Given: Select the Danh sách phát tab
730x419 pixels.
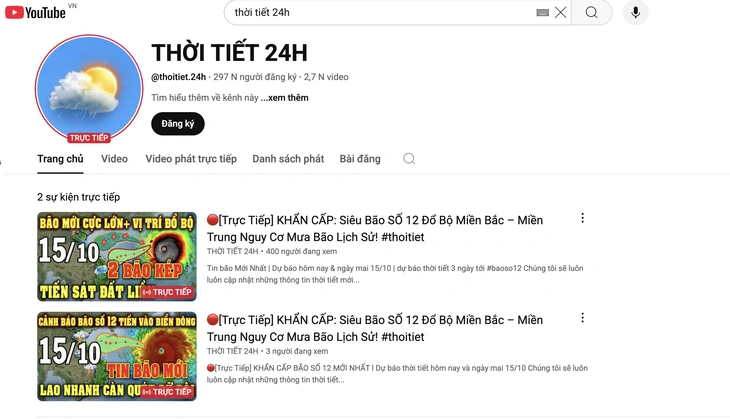Looking at the screenshot, I should click(x=288, y=159).
